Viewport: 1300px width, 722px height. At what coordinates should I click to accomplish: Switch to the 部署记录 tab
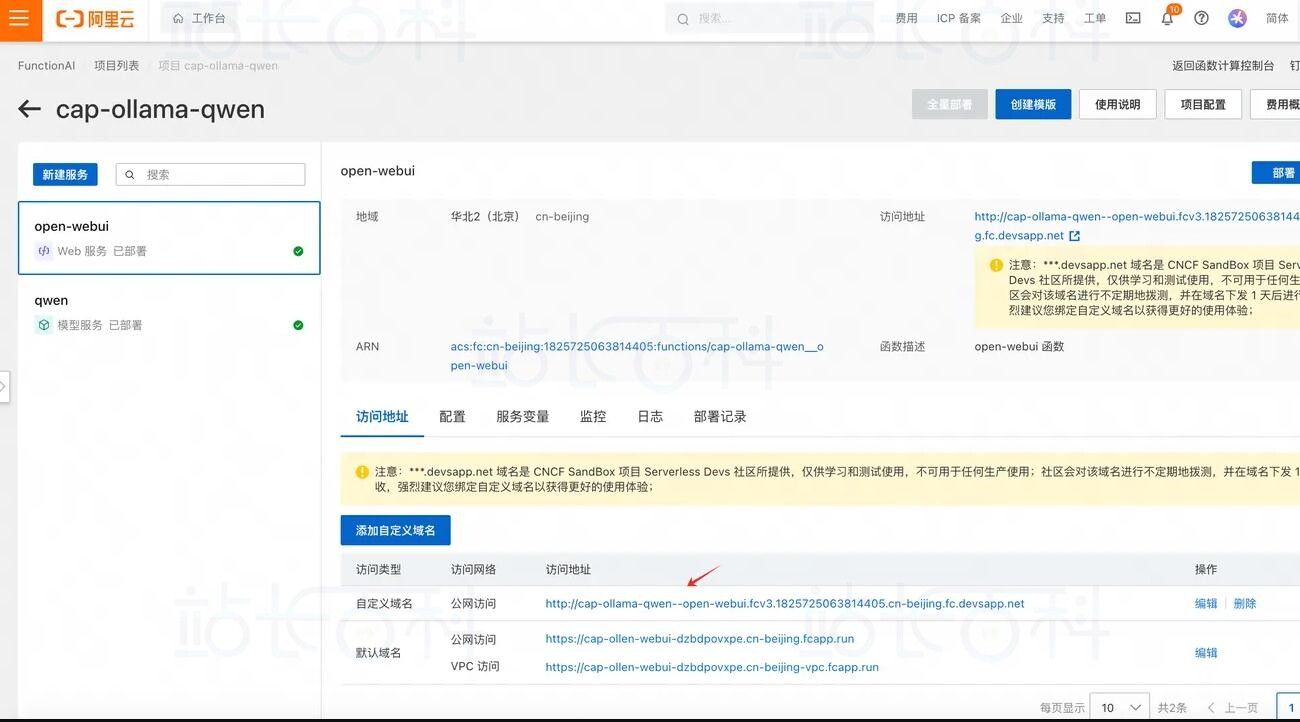[x=720, y=416]
